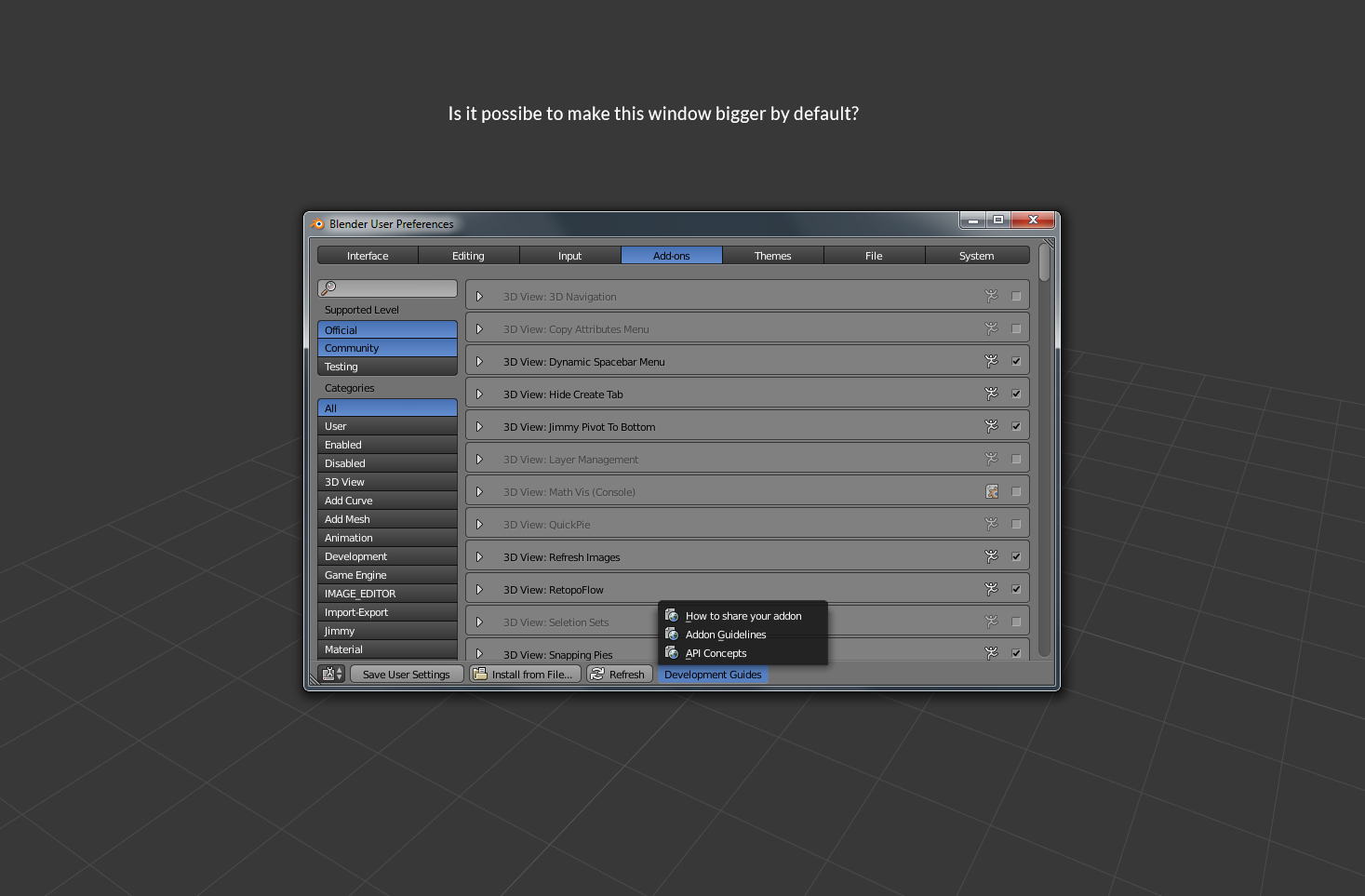Disable the Hide Create Tab addon checkbox

(x=1016, y=394)
